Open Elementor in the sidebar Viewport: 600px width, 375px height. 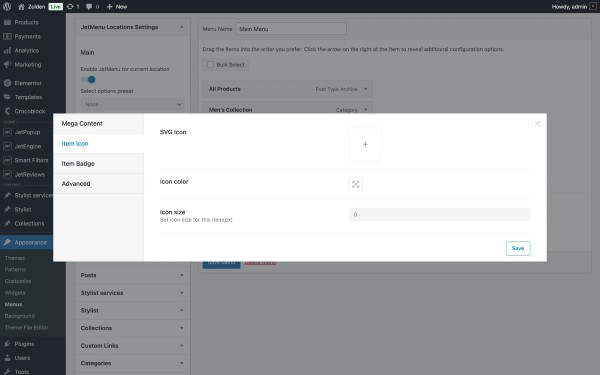tap(28, 83)
